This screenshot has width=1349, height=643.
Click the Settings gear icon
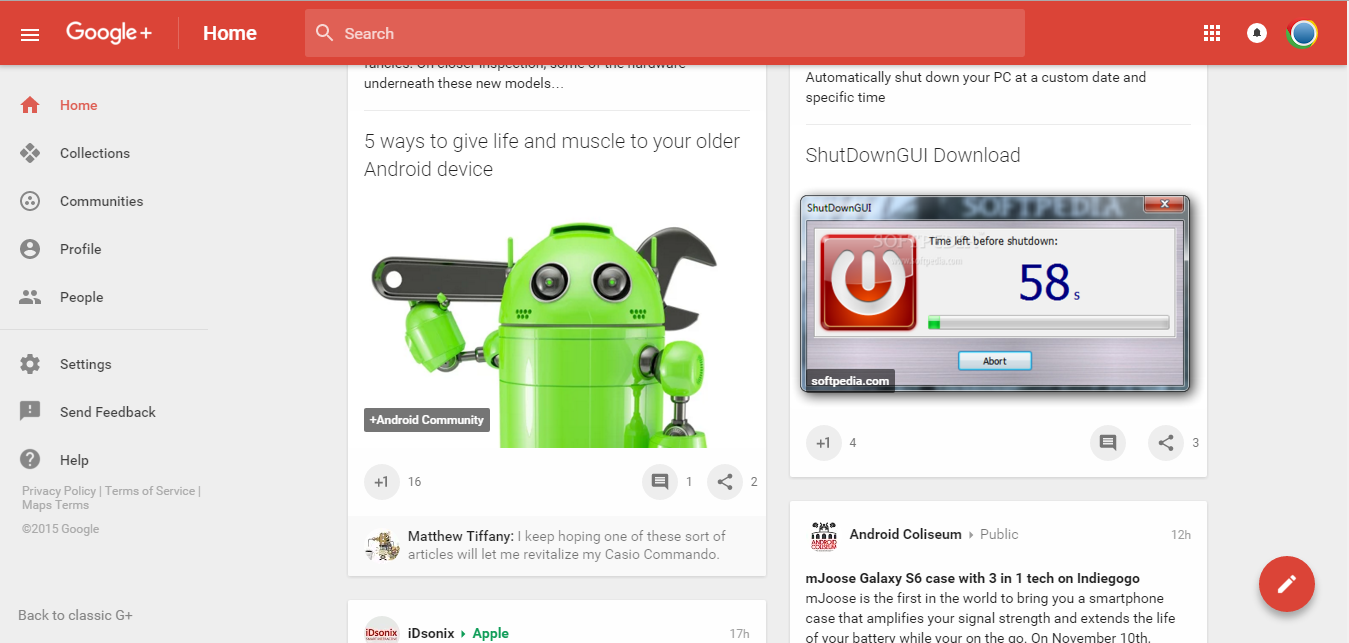click(30, 364)
